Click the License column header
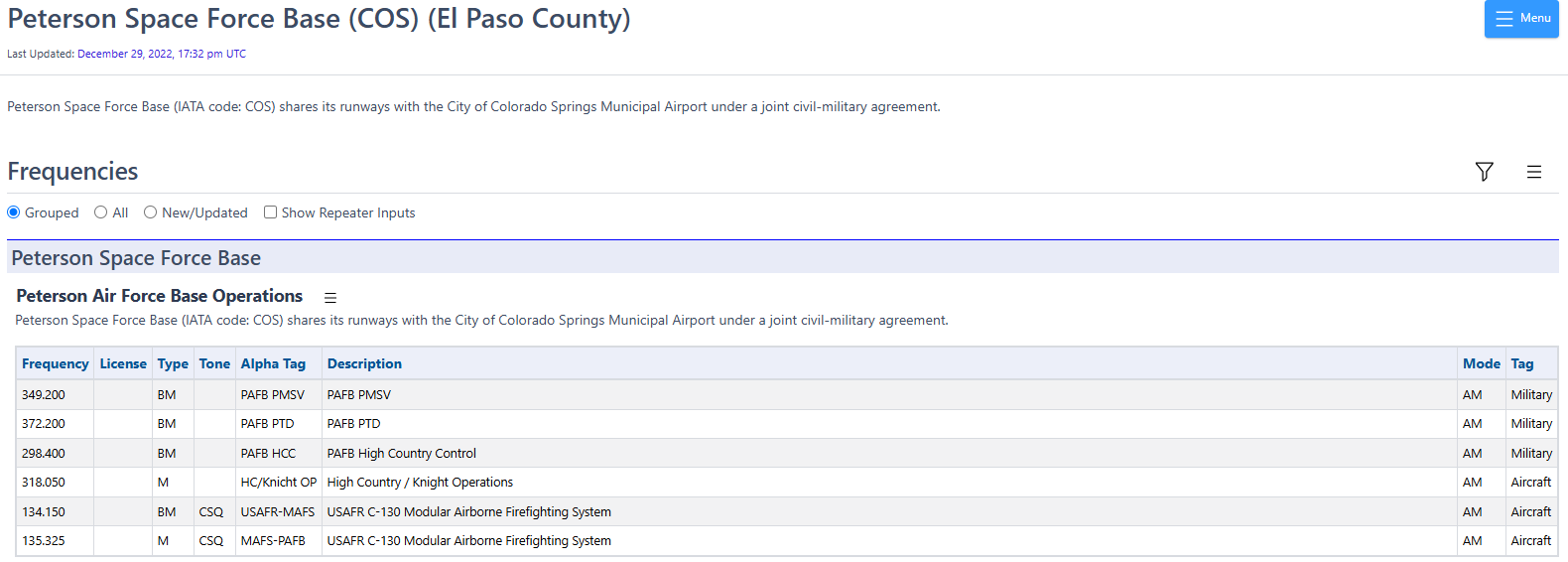This screenshot has width=1568, height=562. (x=123, y=363)
